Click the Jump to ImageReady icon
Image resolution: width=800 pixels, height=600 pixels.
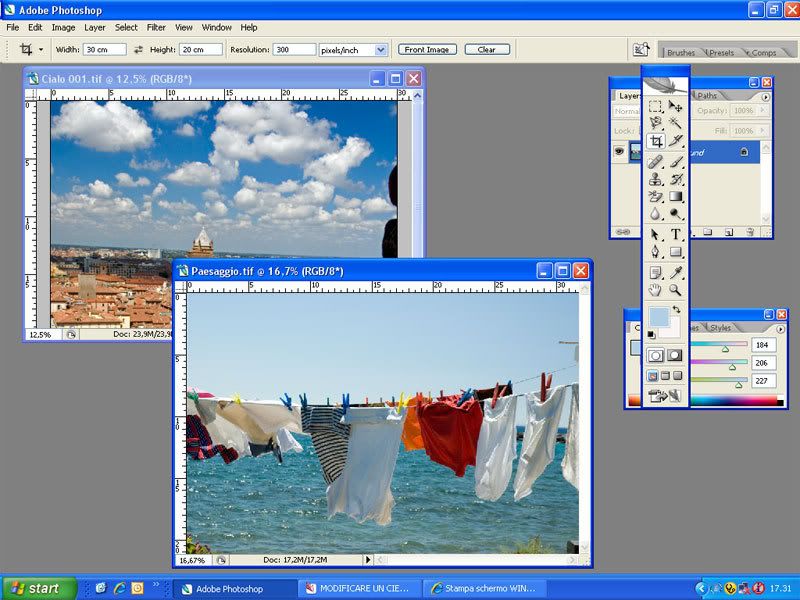[665, 395]
